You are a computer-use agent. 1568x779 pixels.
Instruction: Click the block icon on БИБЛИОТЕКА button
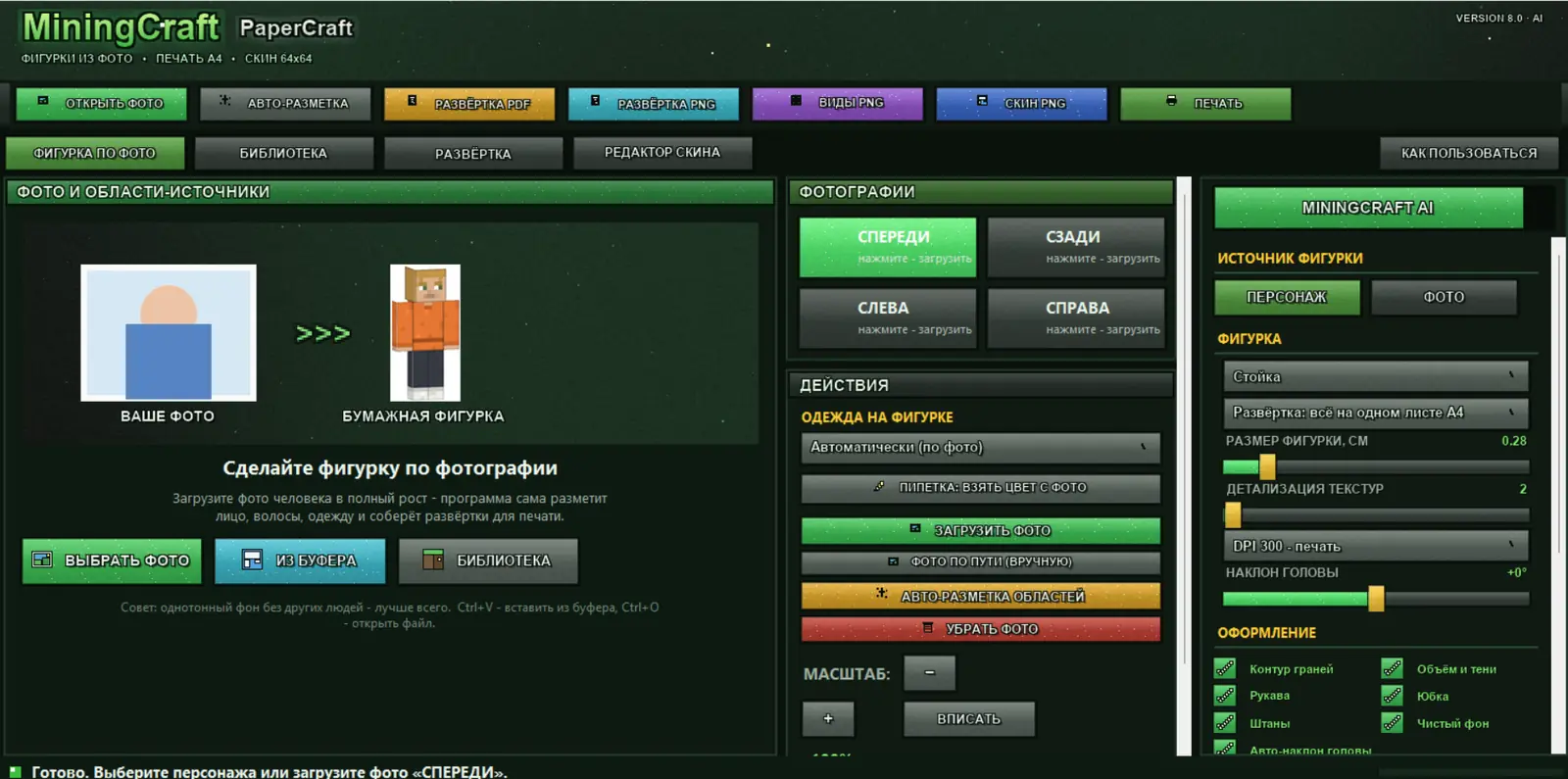433,560
